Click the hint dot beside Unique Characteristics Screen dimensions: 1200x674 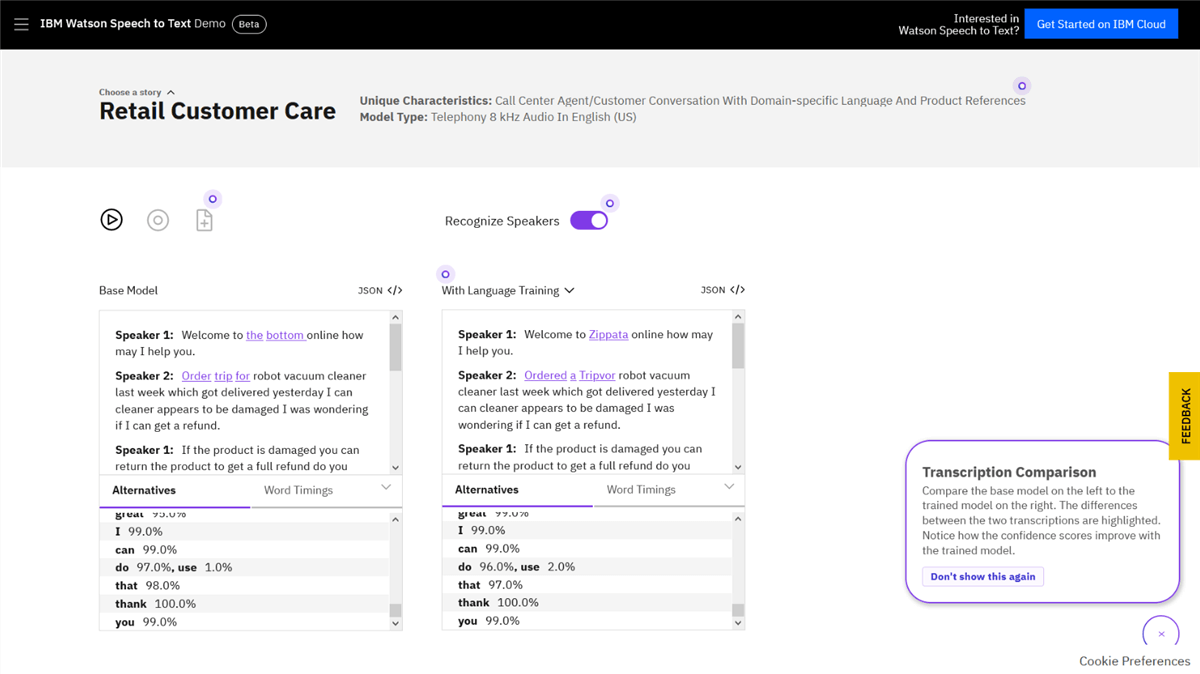(x=1021, y=86)
